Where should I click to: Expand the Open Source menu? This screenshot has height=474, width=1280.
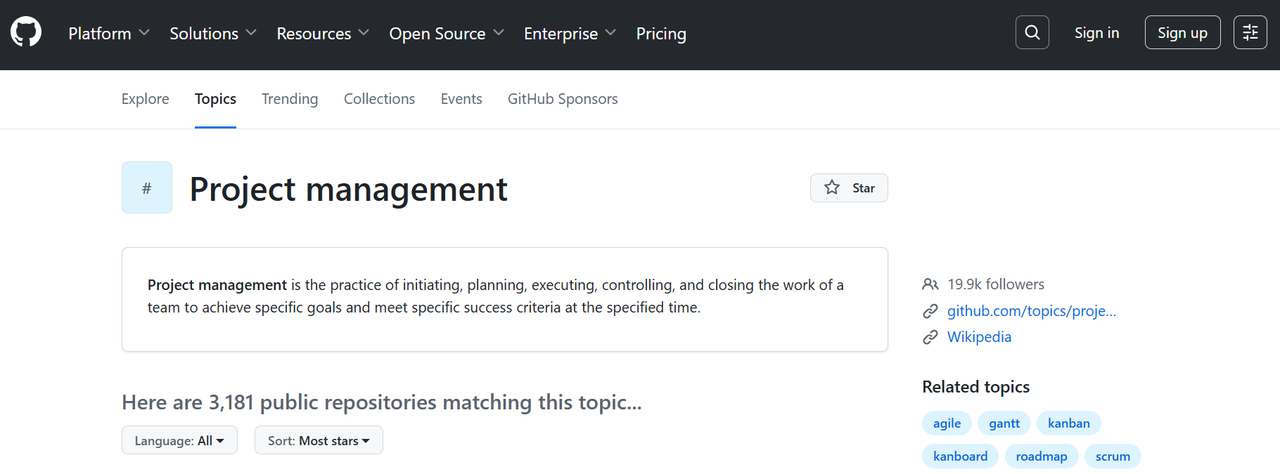(x=446, y=33)
